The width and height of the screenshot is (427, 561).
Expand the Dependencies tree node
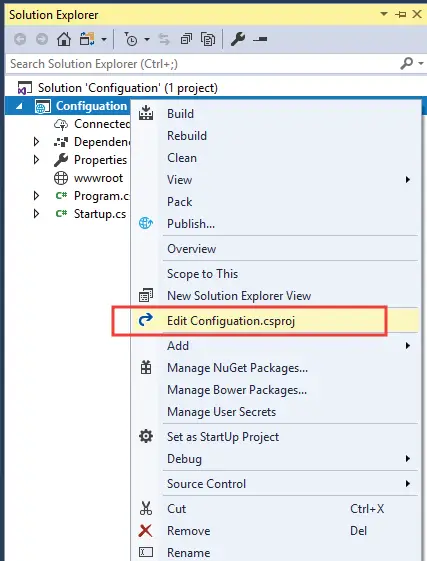click(x=36, y=142)
